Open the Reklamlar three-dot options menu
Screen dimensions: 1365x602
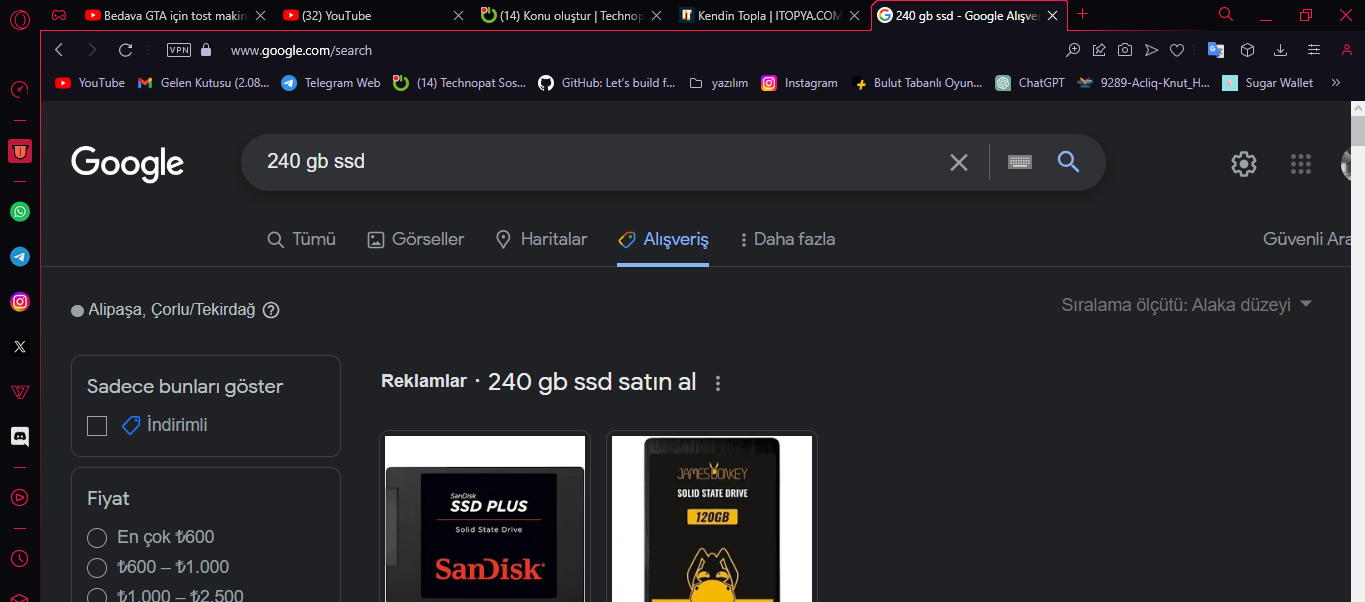pyautogui.click(x=717, y=383)
